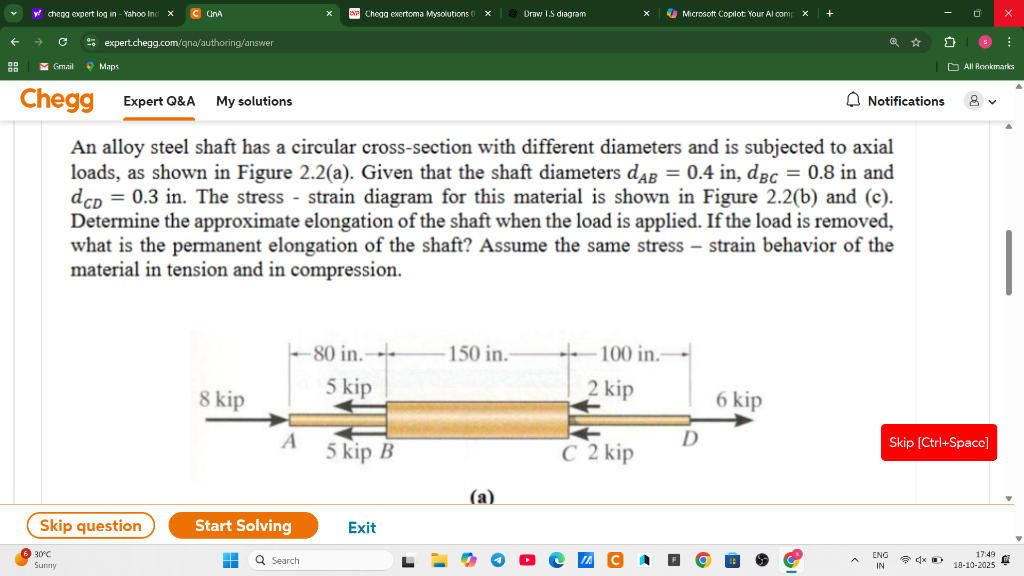Switch to the Expert Q&A tab
The width and height of the screenshot is (1024, 576).
pos(159,101)
